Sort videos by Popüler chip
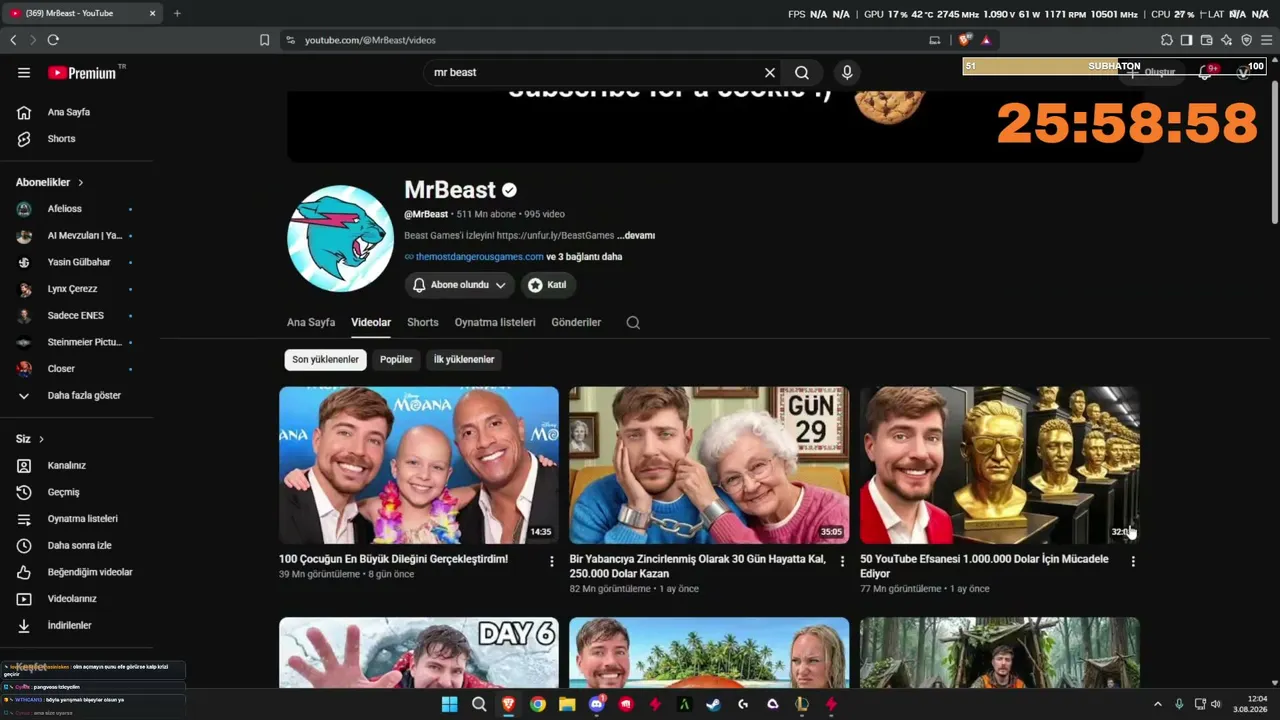 396,360
